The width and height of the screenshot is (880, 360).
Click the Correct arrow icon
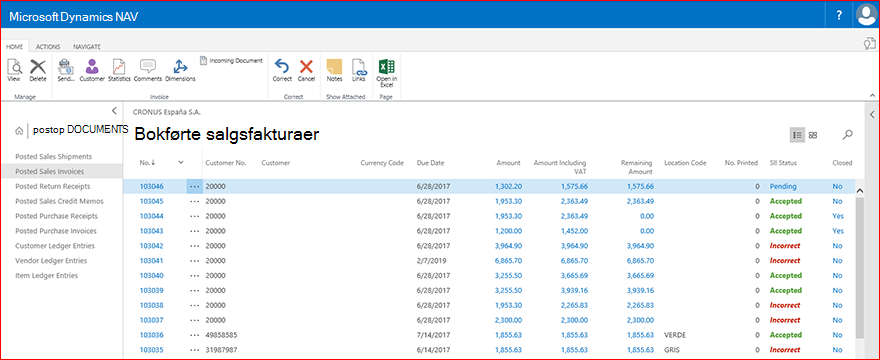coord(282,67)
